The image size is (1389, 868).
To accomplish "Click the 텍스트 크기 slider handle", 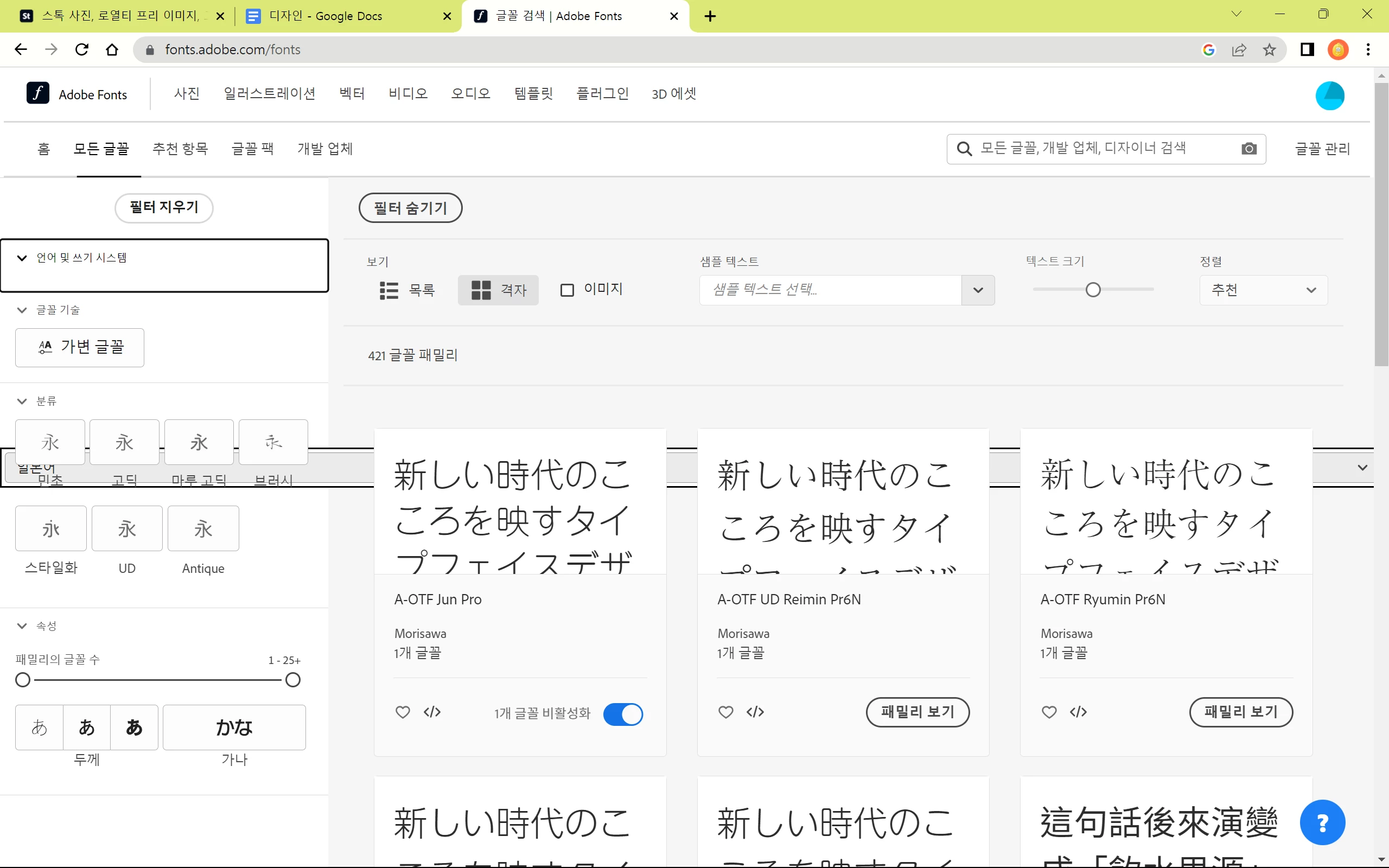I will (x=1093, y=290).
